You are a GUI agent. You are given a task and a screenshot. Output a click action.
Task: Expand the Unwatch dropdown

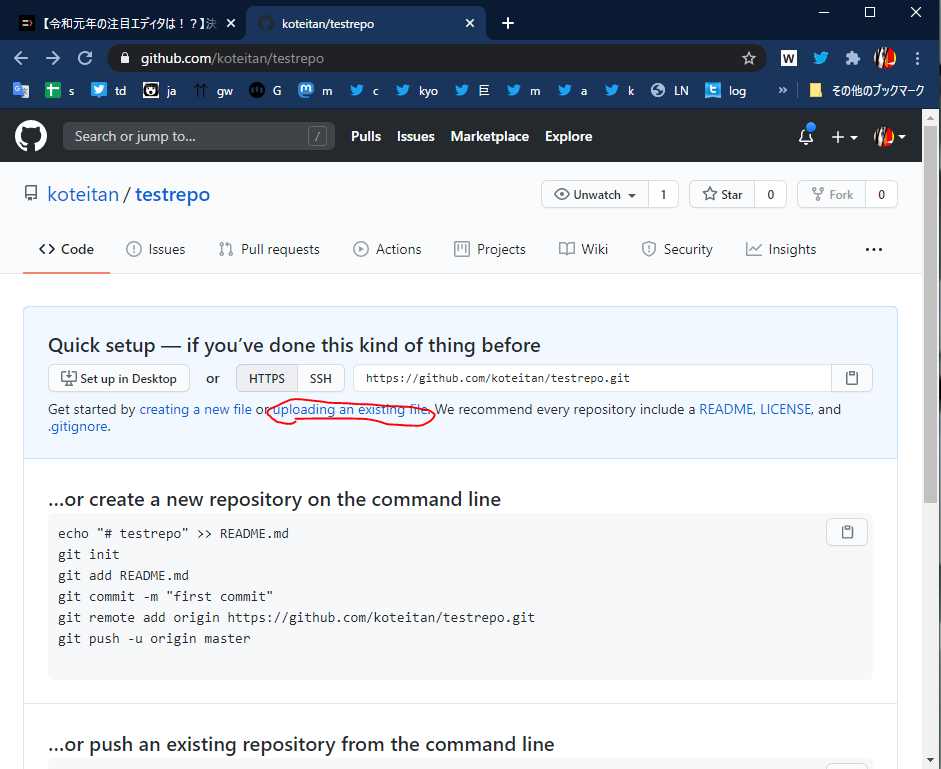(x=595, y=195)
